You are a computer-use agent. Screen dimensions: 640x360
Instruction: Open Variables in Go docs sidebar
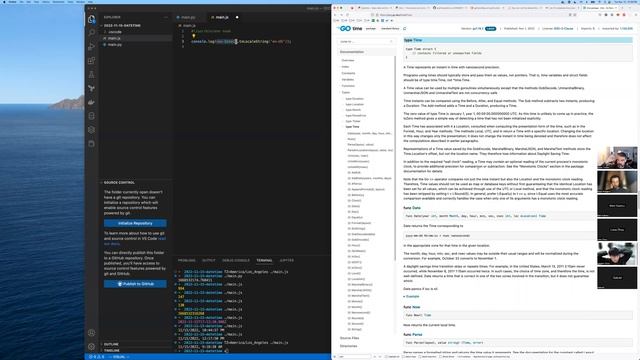coord(348,80)
